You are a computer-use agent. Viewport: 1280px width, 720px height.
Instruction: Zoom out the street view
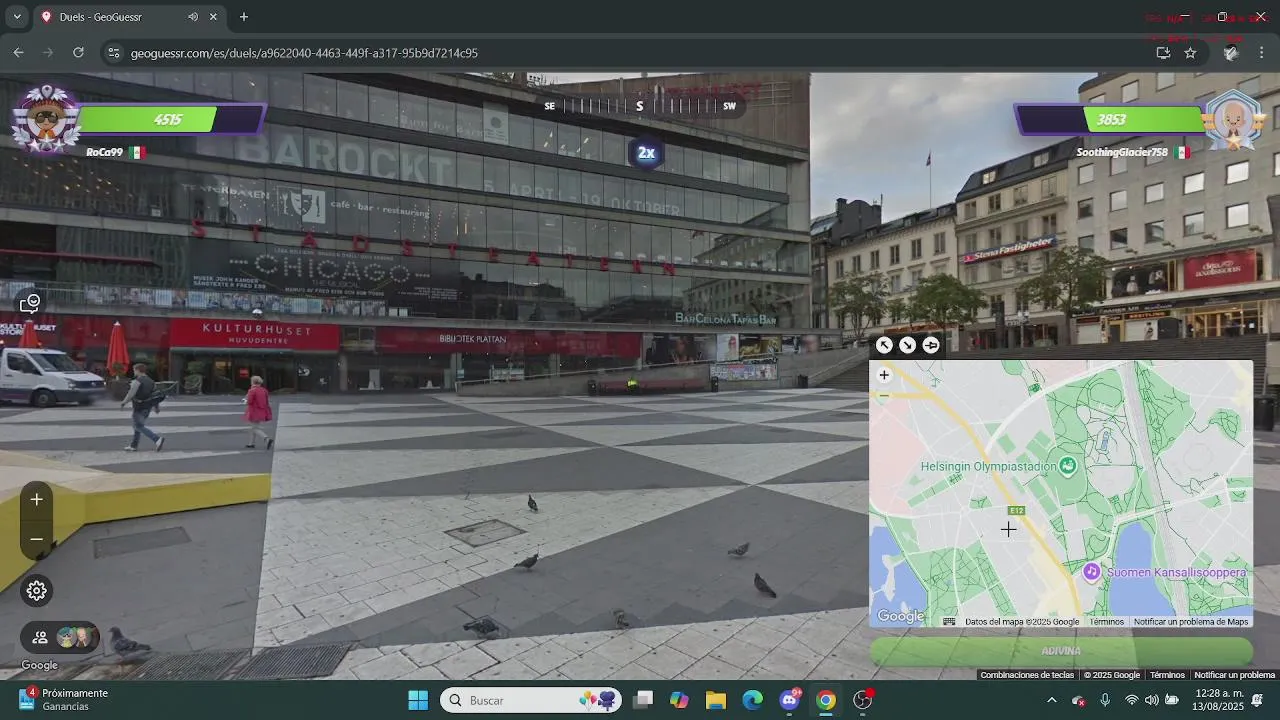click(x=36, y=539)
